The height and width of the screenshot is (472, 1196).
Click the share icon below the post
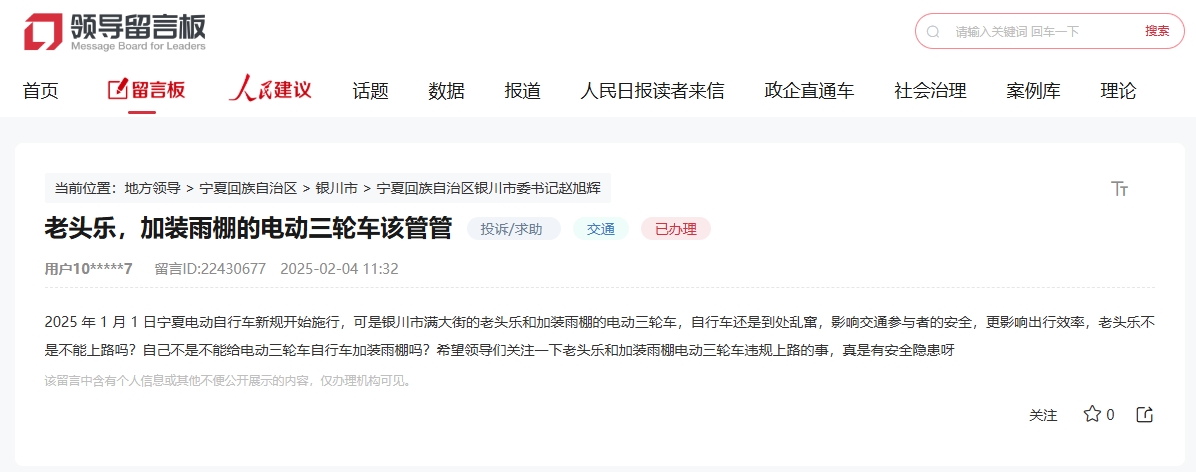(x=1145, y=414)
